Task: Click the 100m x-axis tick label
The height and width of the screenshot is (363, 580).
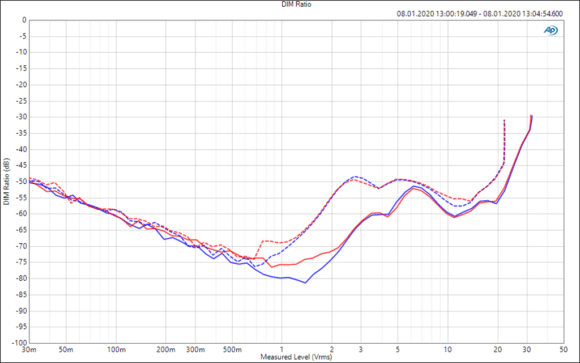Action: tap(116, 350)
